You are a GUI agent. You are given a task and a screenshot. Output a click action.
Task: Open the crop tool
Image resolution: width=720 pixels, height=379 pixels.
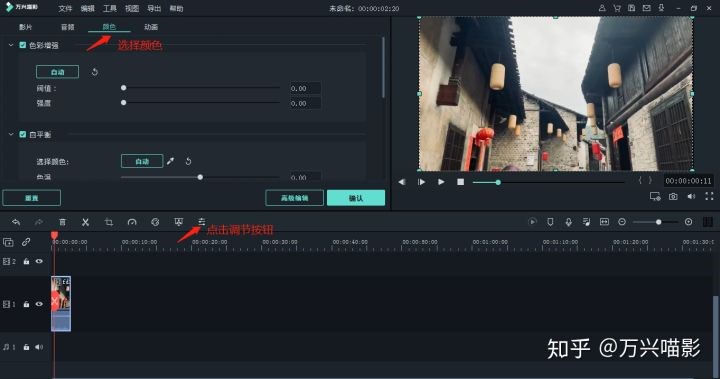pyautogui.click(x=109, y=222)
